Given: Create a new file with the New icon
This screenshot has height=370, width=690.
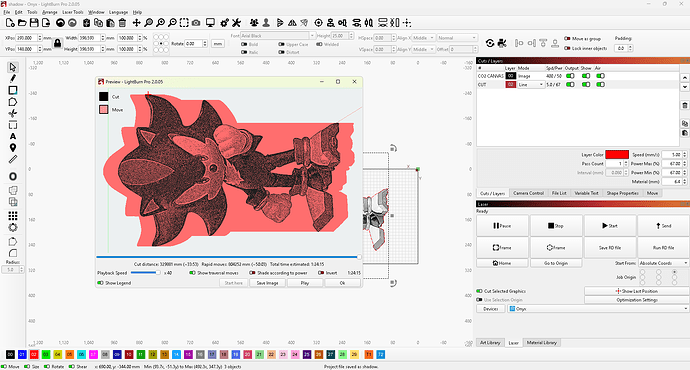Looking at the screenshot, I should pyautogui.click(x=10, y=23).
